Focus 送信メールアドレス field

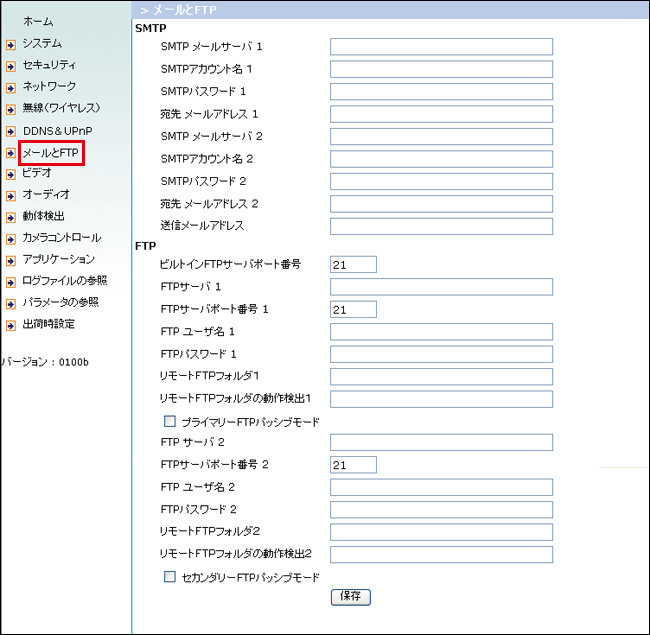441,226
